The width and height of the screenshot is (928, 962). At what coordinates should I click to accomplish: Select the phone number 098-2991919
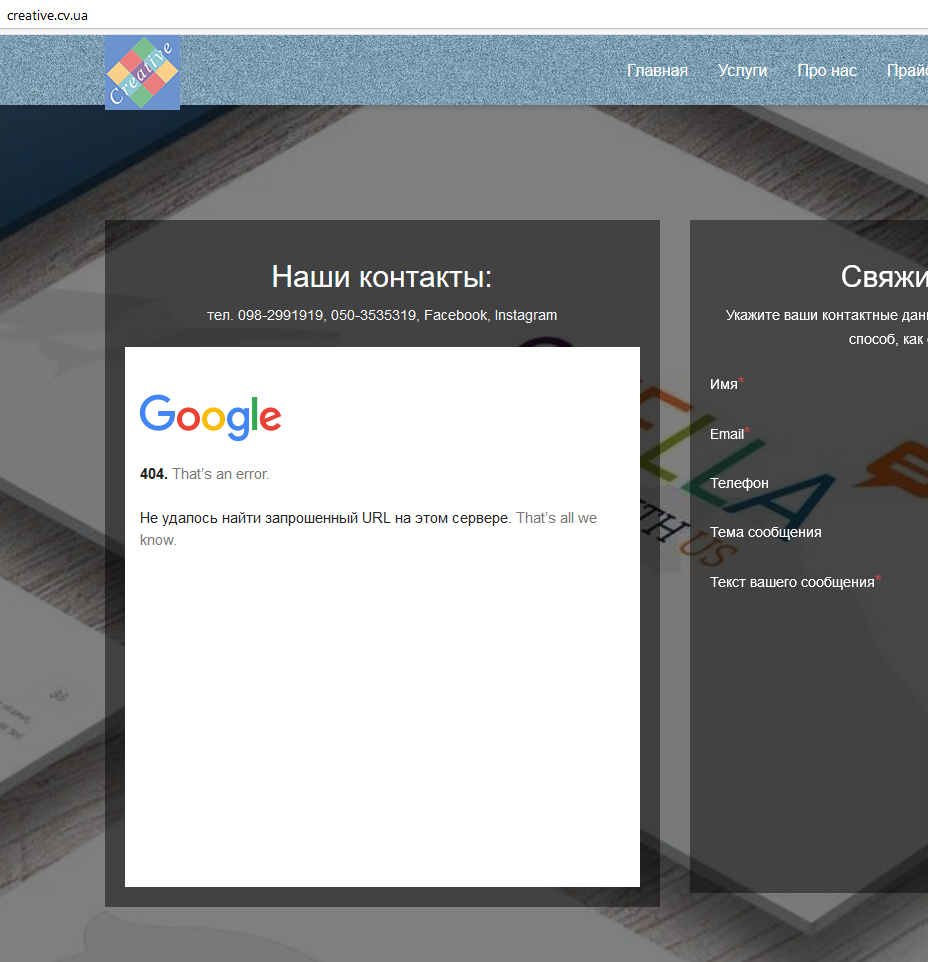pyautogui.click(x=280, y=315)
